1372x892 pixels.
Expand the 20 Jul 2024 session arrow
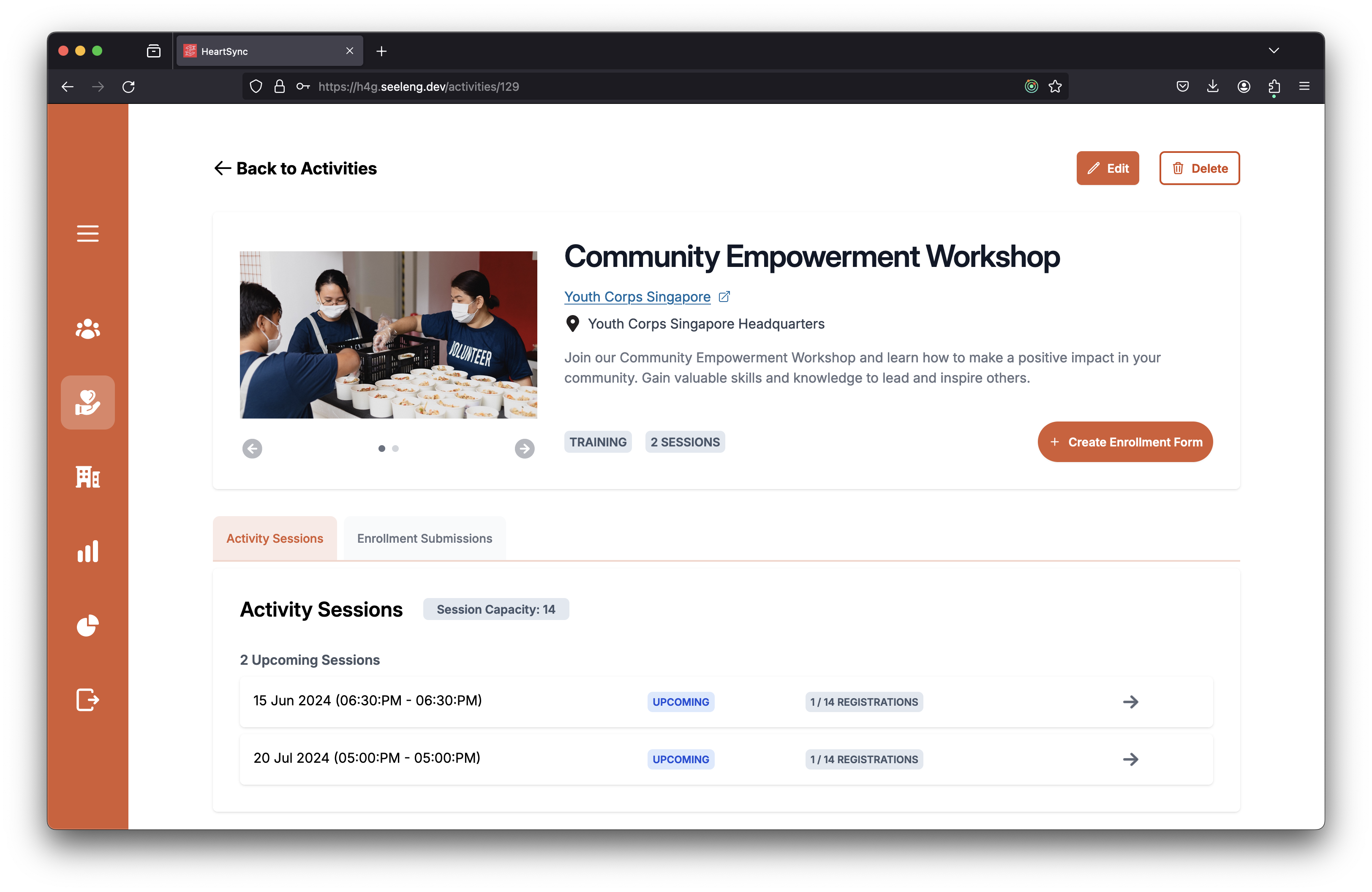(1130, 759)
